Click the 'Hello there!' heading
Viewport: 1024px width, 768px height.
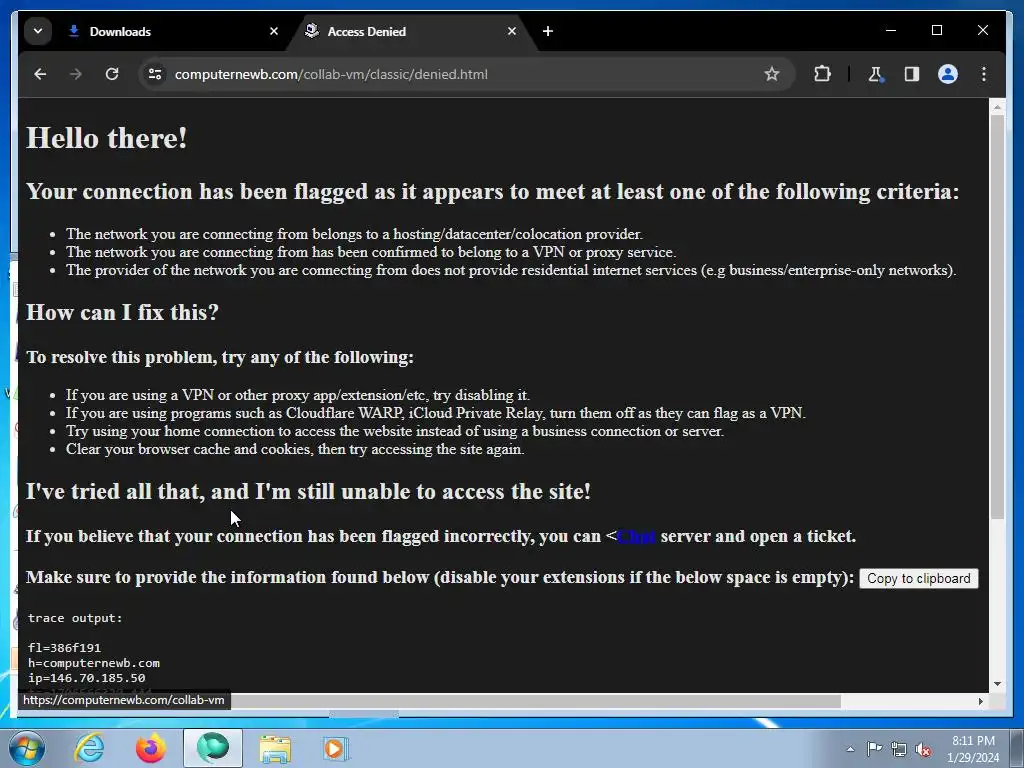tap(106, 138)
